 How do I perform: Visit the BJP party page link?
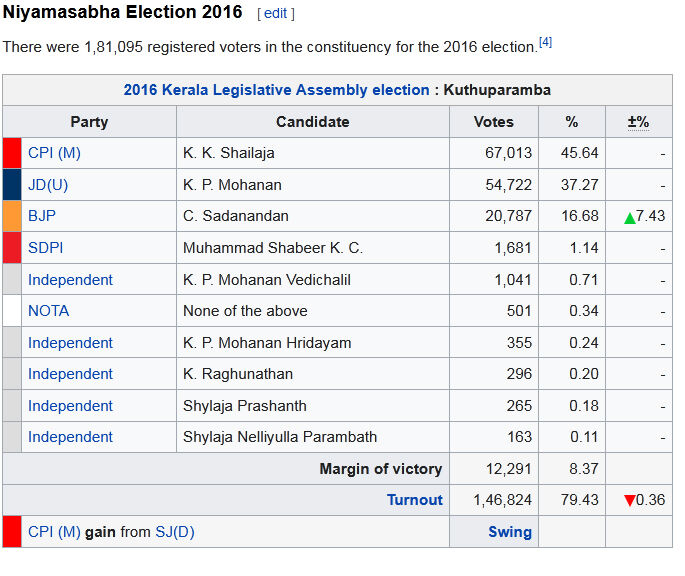pos(42,216)
